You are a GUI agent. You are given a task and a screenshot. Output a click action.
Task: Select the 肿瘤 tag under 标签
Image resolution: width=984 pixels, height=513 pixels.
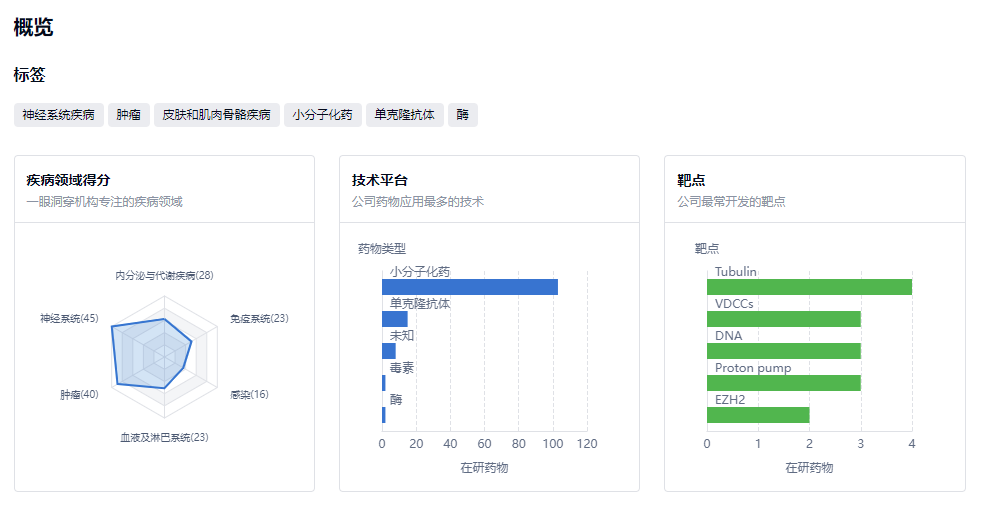point(128,115)
